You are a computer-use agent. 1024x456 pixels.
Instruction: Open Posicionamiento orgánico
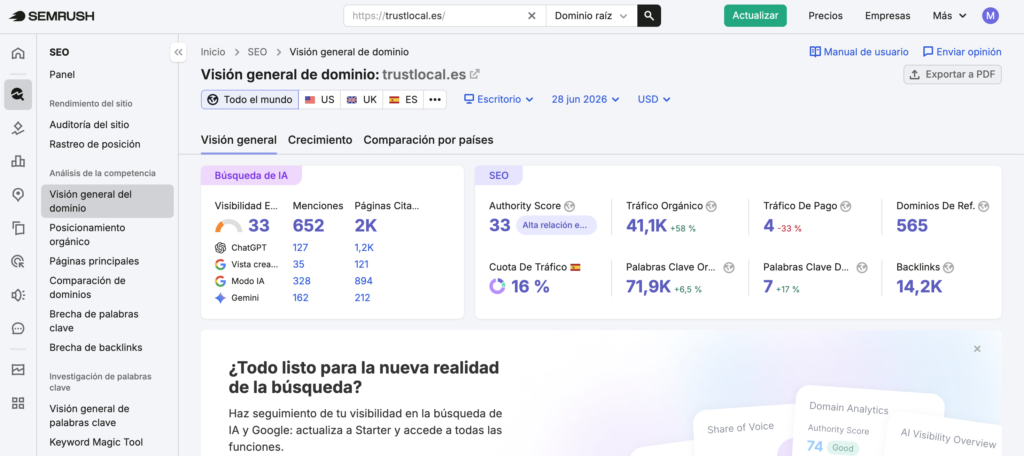[x=88, y=235]
